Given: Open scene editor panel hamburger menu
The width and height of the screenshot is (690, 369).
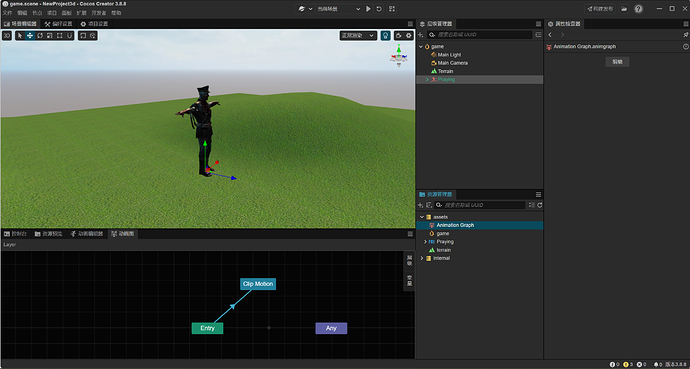Looking at the screenshot, I should tap(410, 24).
